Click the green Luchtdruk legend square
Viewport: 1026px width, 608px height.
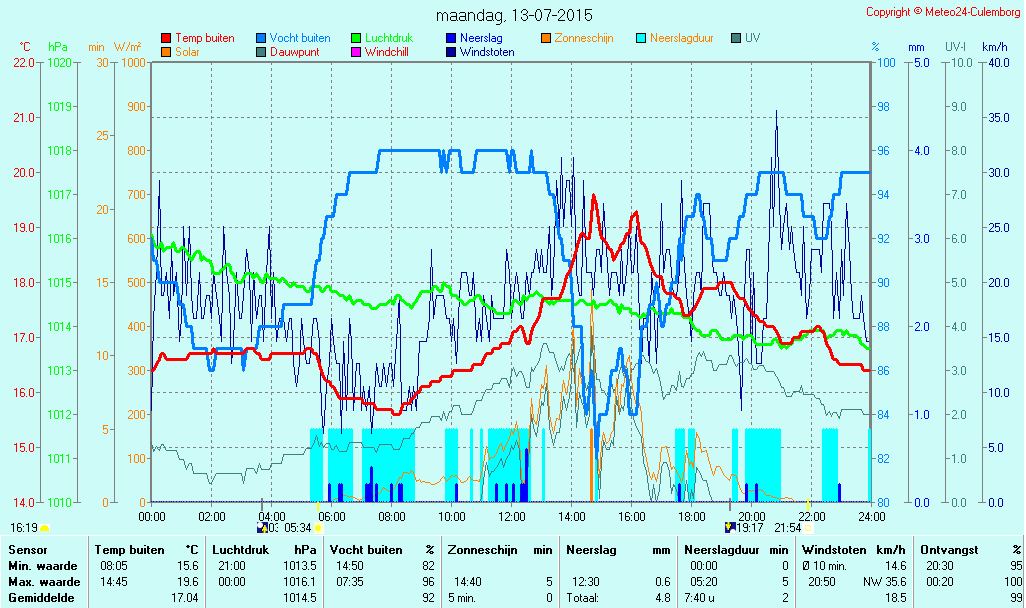coord(356,39)
